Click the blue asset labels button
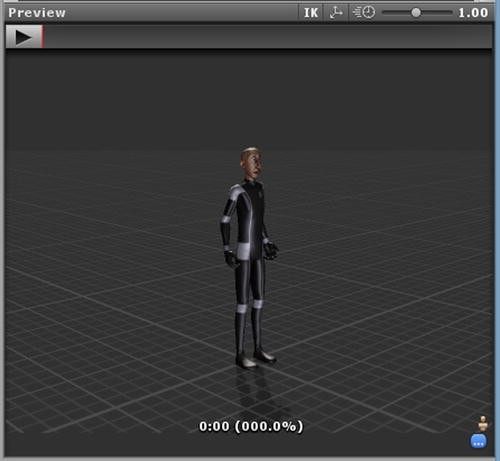 [478, 442]
